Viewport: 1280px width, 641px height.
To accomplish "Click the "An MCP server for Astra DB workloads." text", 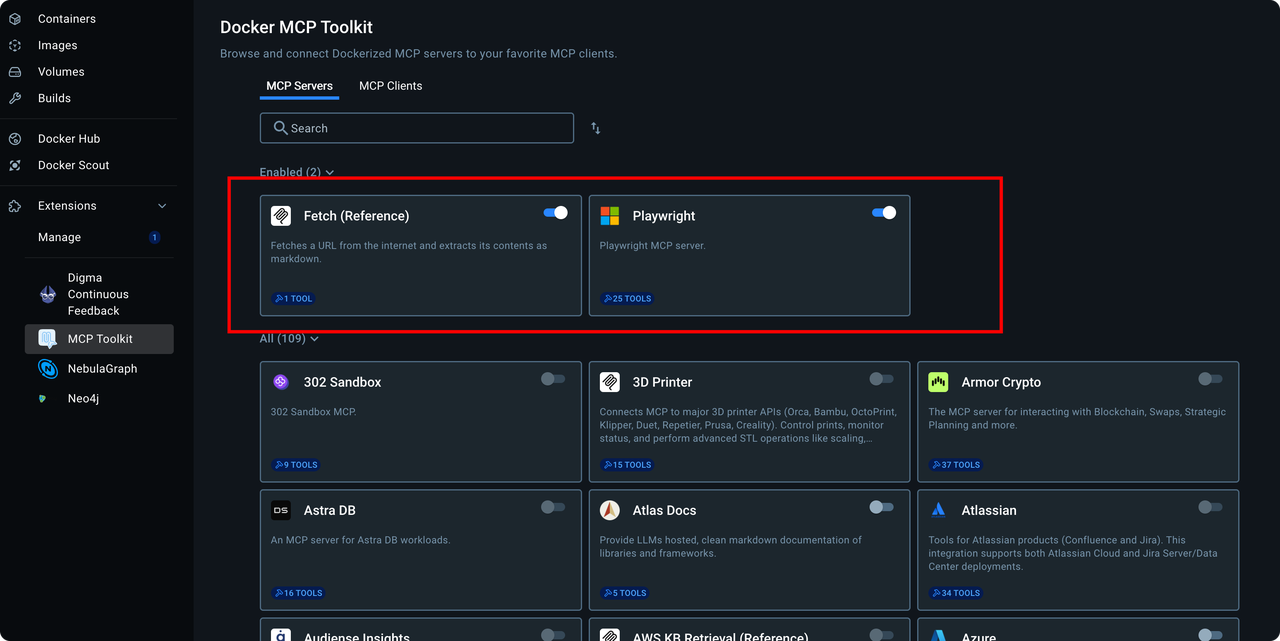I will [x=361, y=540].
